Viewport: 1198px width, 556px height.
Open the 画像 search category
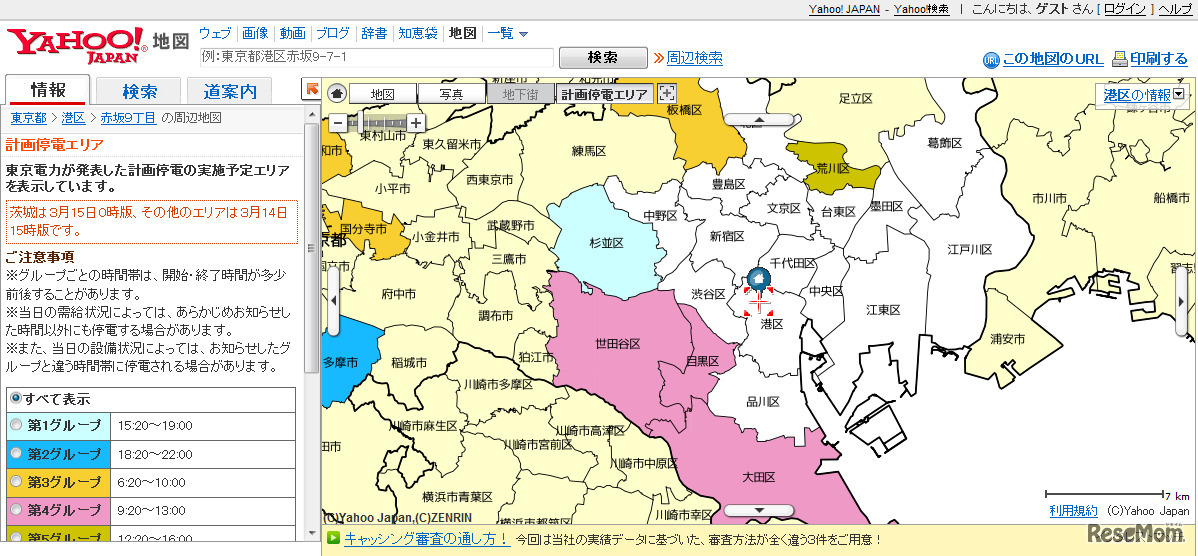pyautogui.click(x=255, y=34)
